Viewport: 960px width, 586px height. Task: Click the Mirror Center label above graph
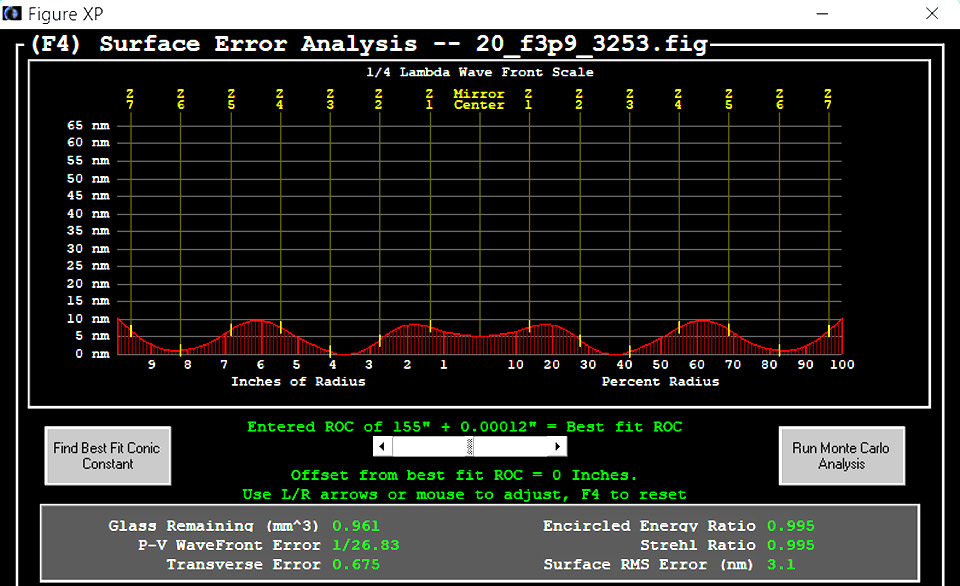coord(479,99)
